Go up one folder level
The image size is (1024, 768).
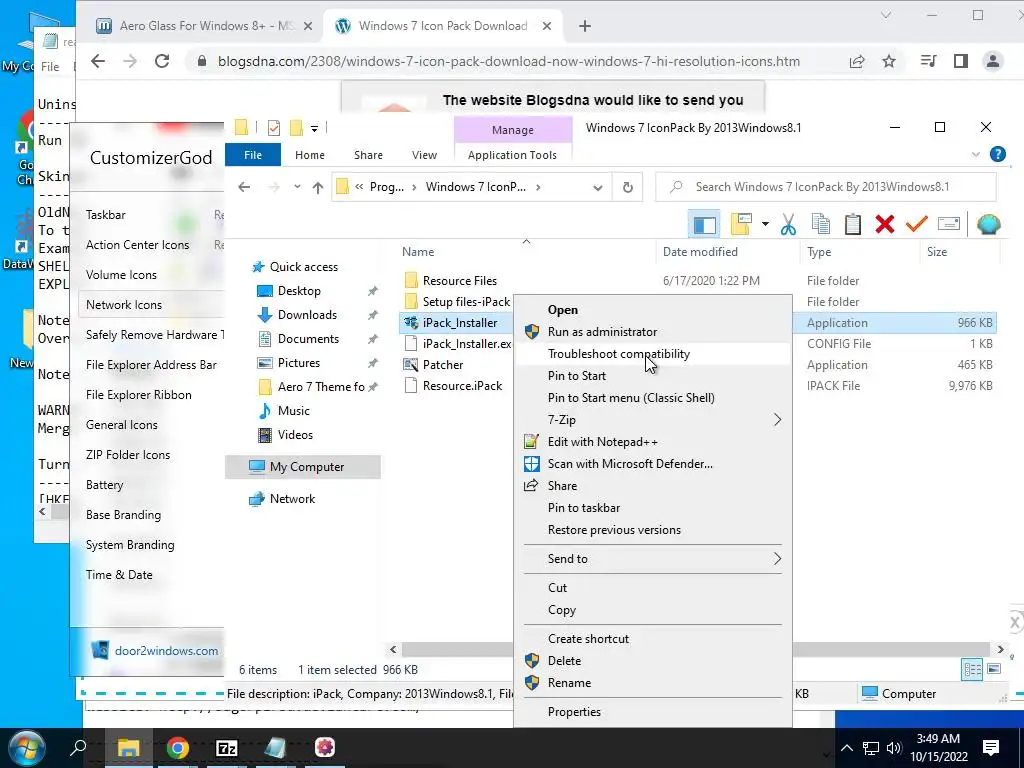click(x=318, y=187)
